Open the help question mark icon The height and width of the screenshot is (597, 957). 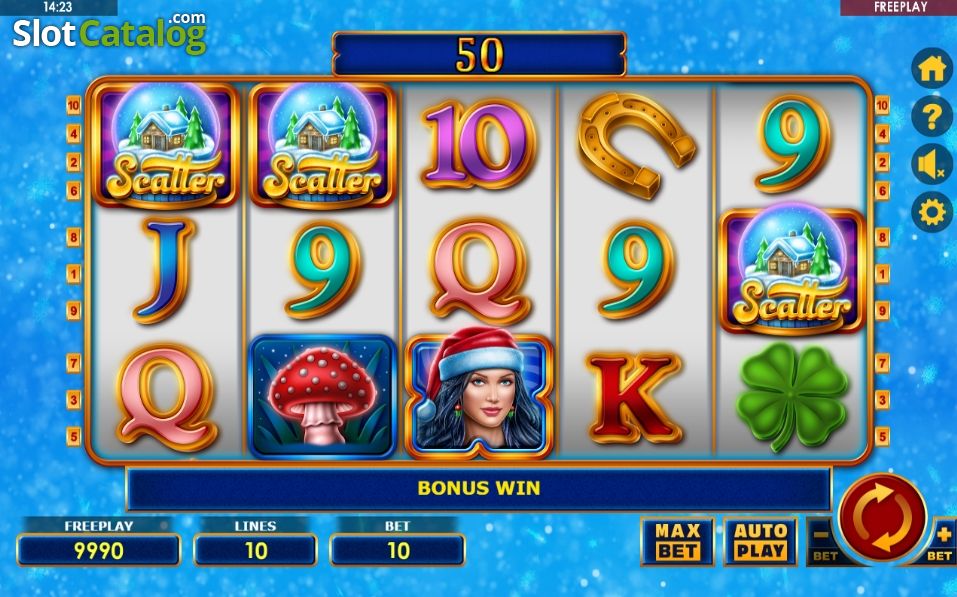(x=932, y=116)
